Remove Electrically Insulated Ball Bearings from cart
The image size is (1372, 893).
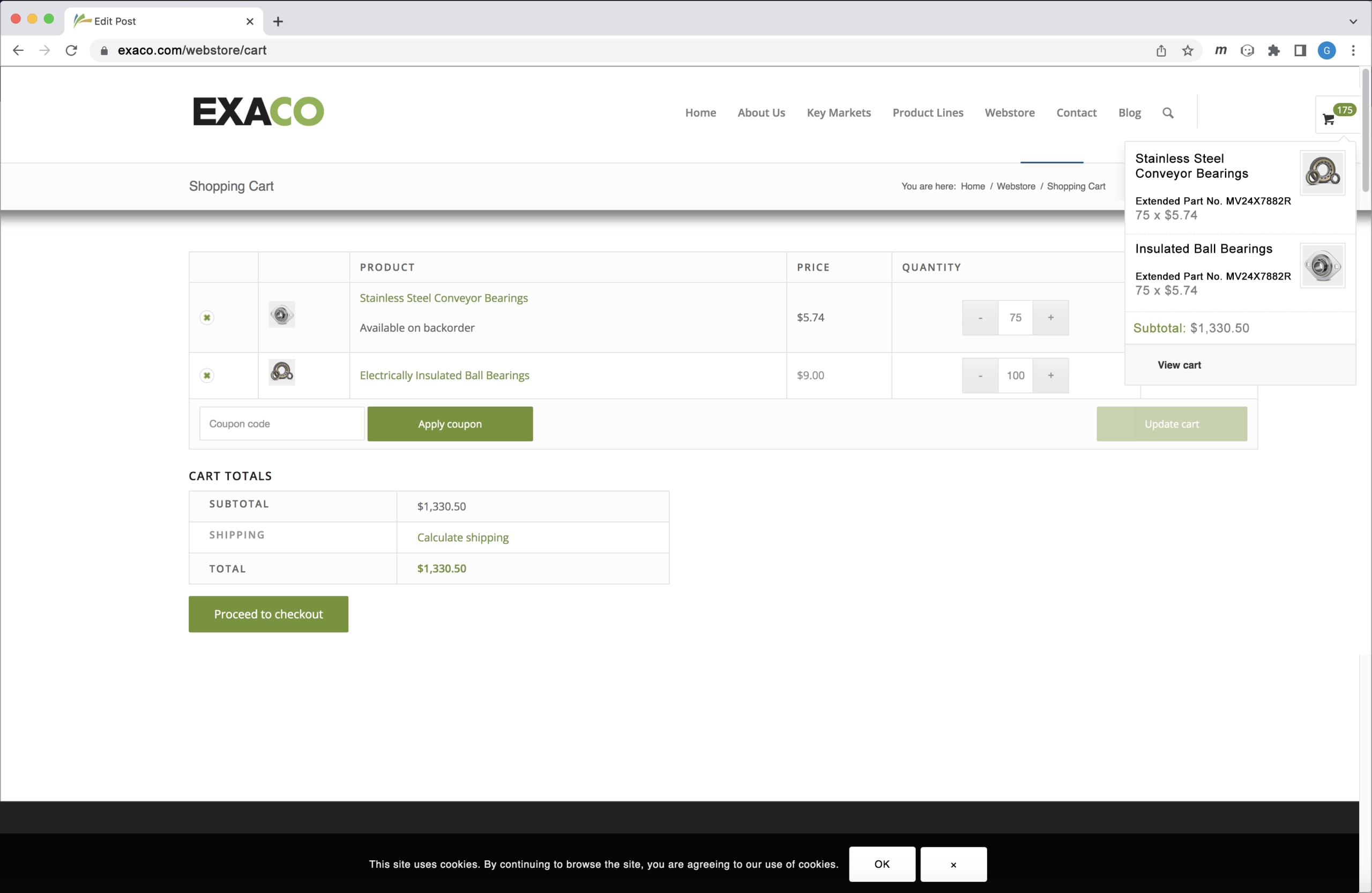(x=207, y=376)
